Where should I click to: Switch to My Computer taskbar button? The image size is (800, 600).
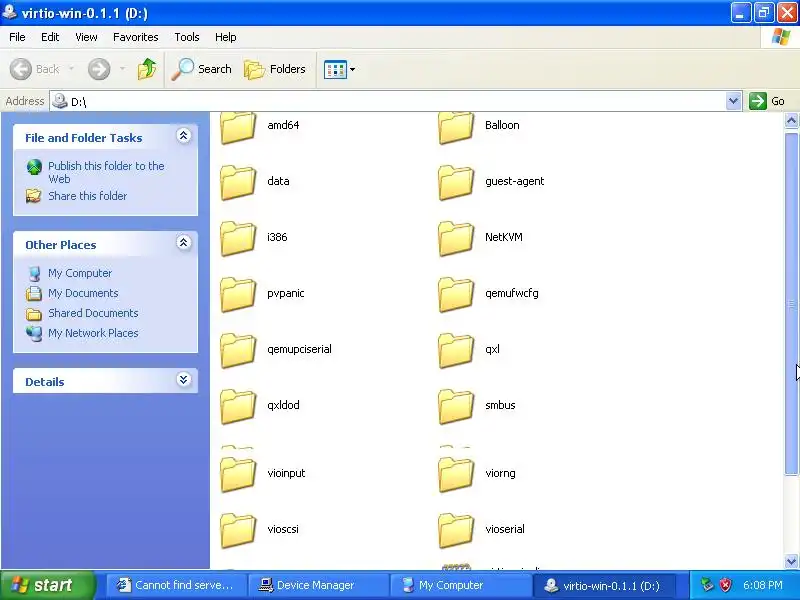(460, 585)
